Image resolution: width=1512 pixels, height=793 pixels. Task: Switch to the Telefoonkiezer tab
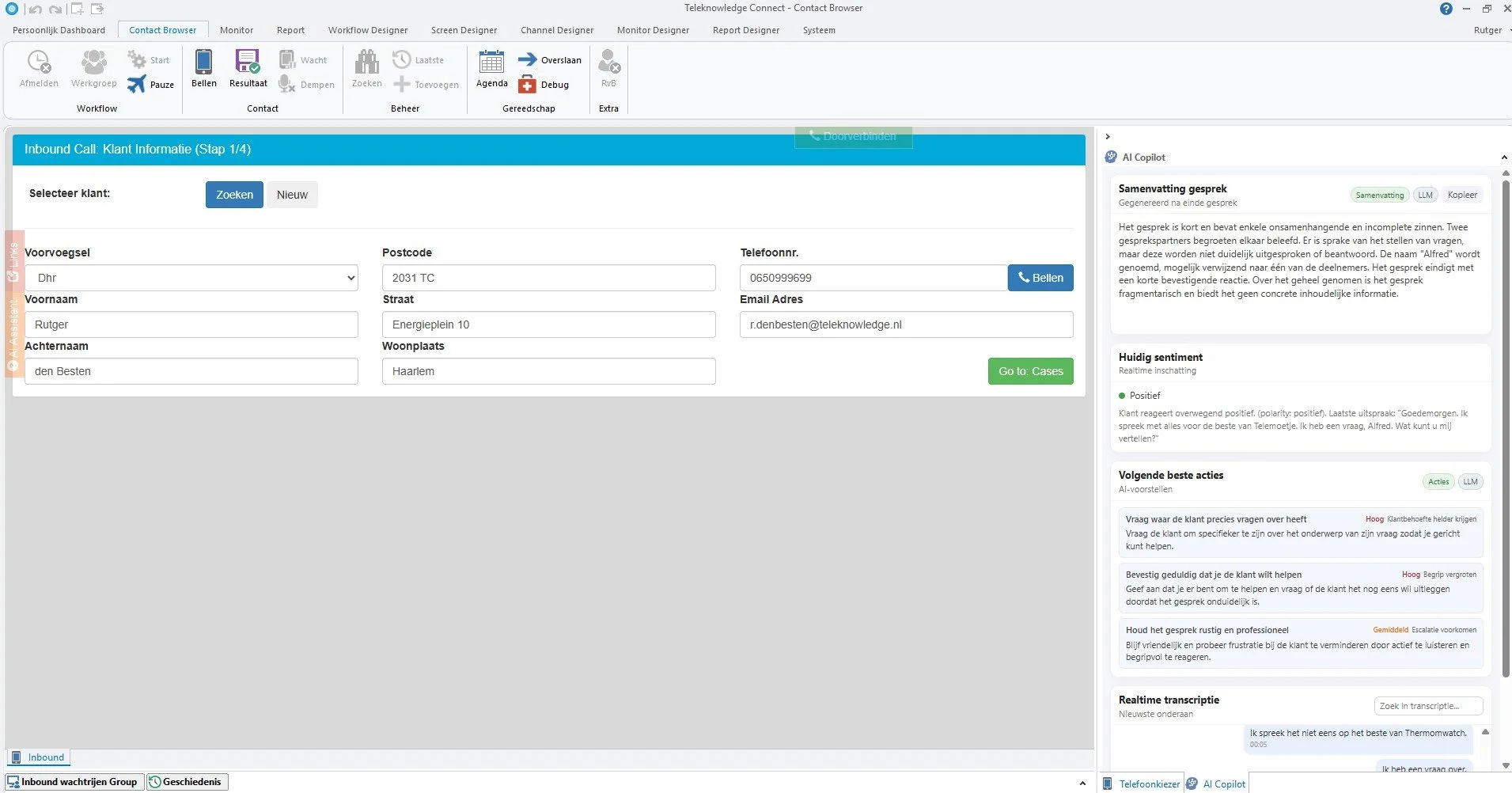click(1142, 784)
